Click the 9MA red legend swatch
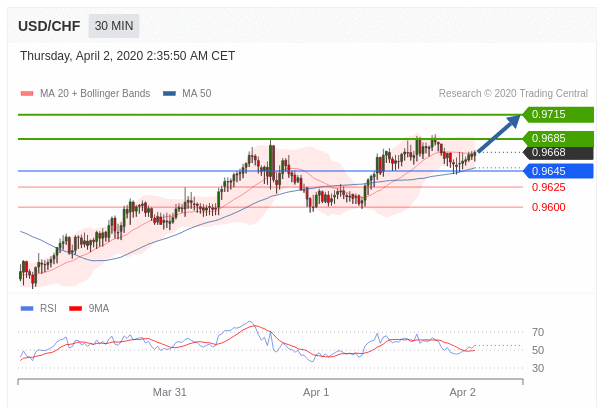 (x=76, y=309)
